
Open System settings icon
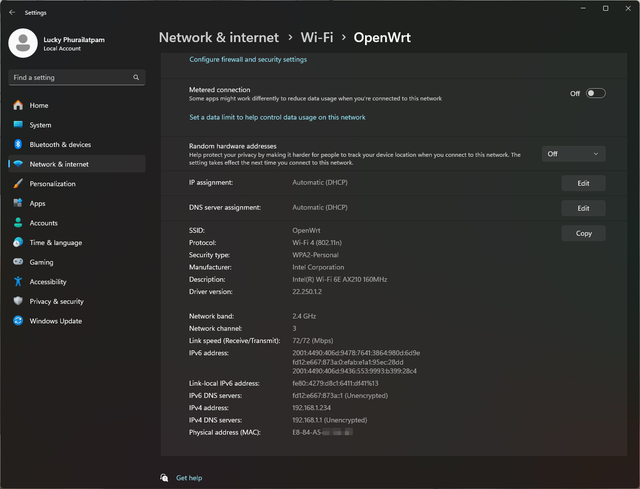point(18,125)
